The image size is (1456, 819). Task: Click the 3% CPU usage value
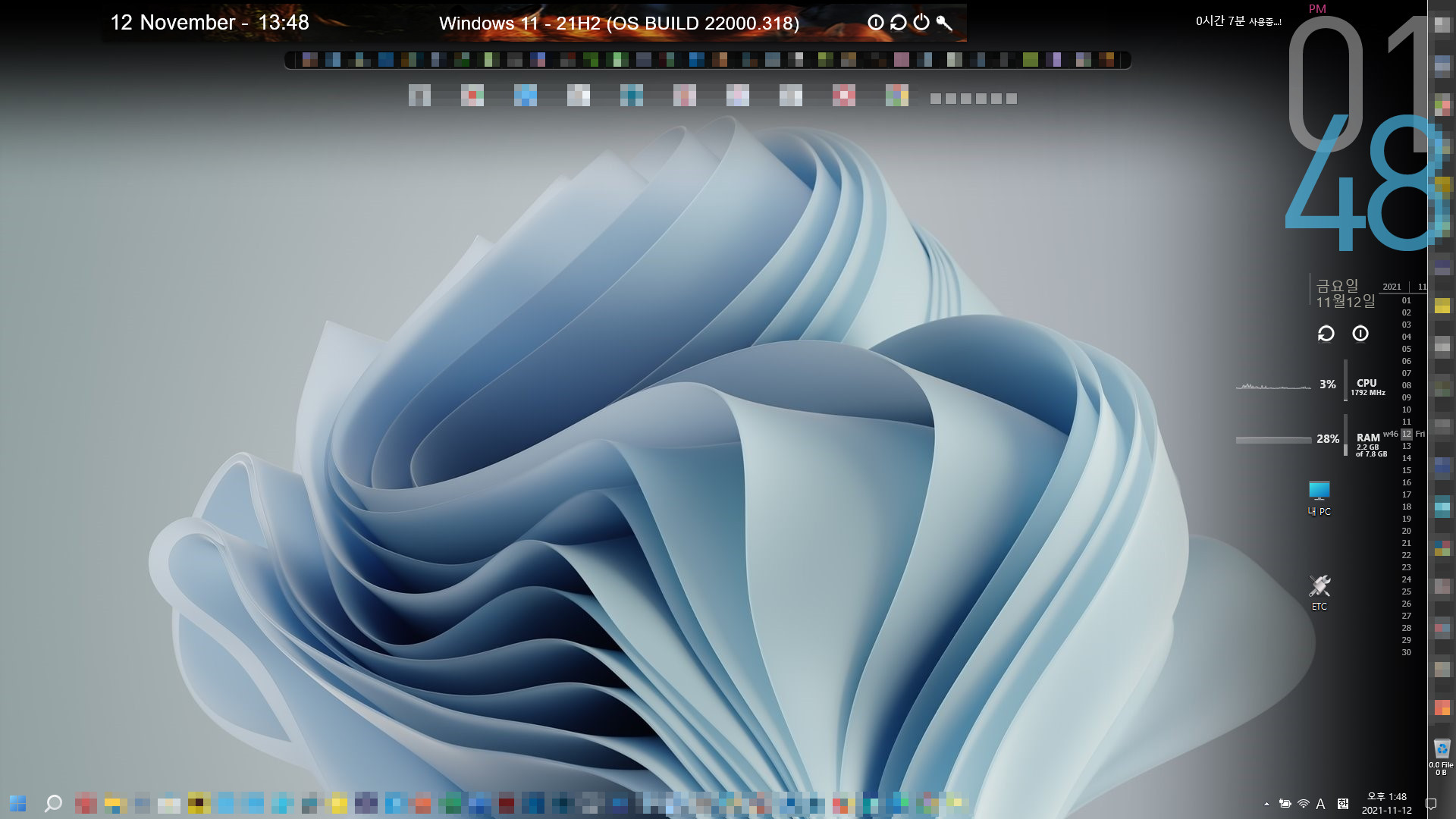click(x=1328, y=384)
